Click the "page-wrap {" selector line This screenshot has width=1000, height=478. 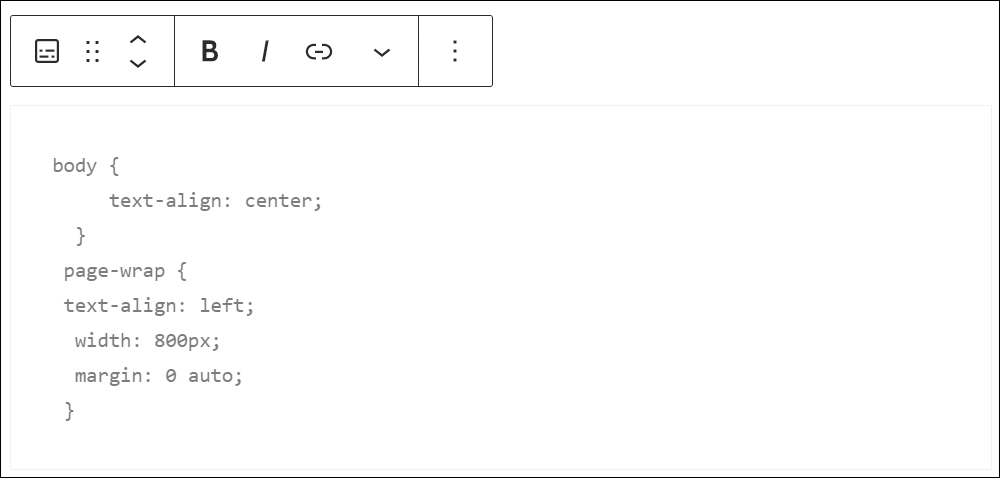click(125, 272)
